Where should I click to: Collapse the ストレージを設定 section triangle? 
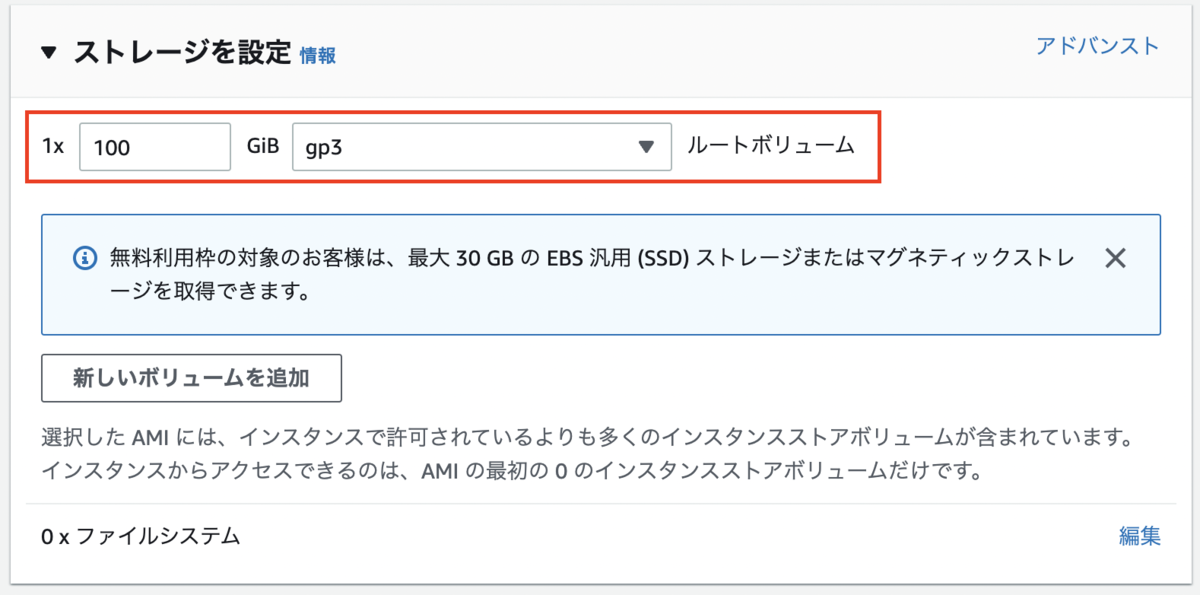[x=49, y=53]
